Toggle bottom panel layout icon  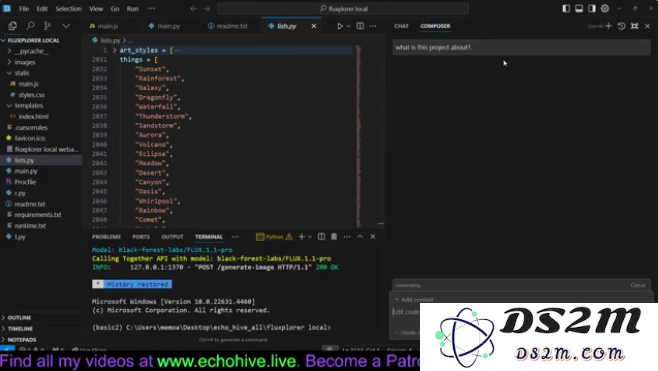tap(579, 8)
